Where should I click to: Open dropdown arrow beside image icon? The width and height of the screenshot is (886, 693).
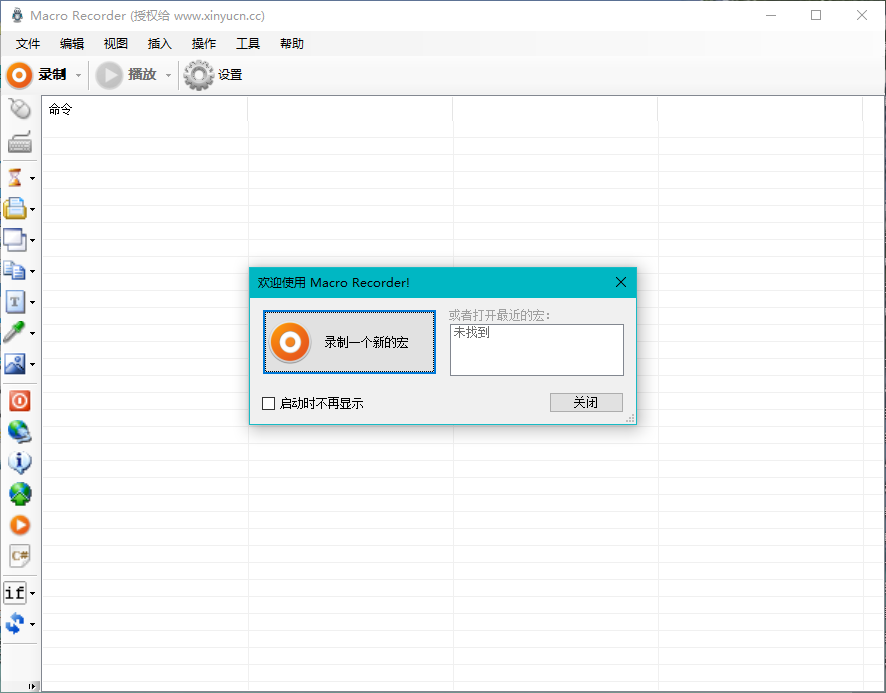[x=32, y=364]
